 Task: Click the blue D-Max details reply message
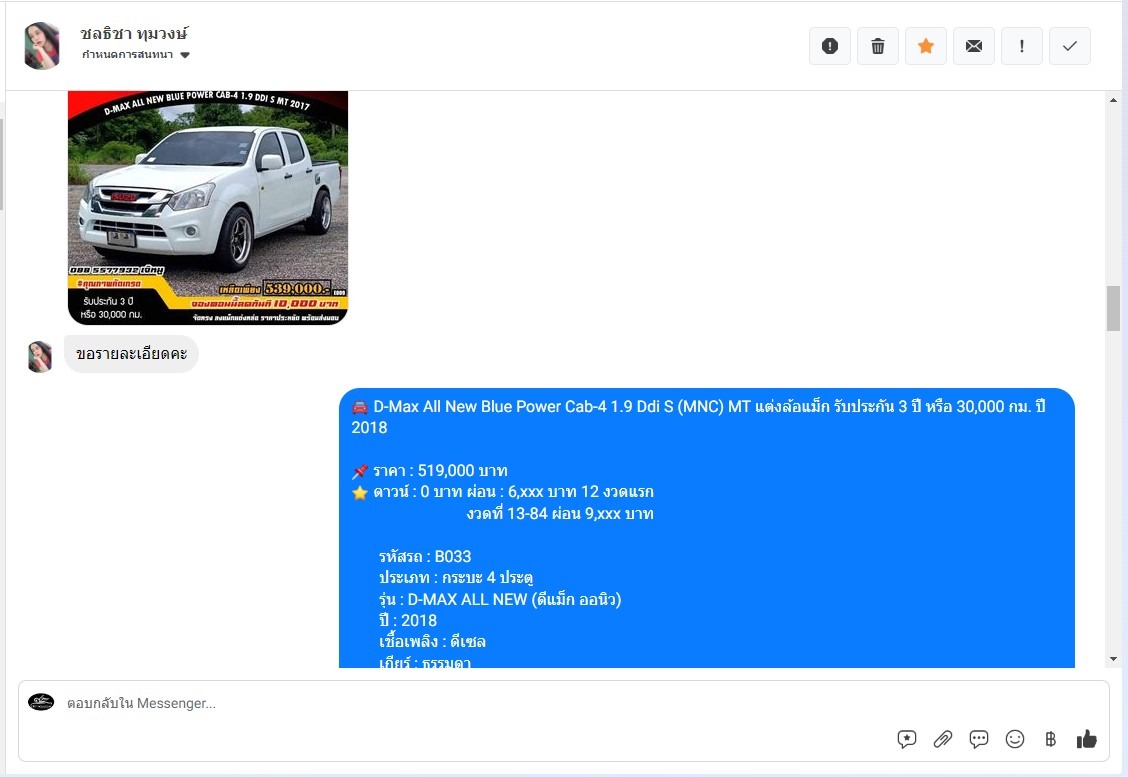tap(706, 528)
